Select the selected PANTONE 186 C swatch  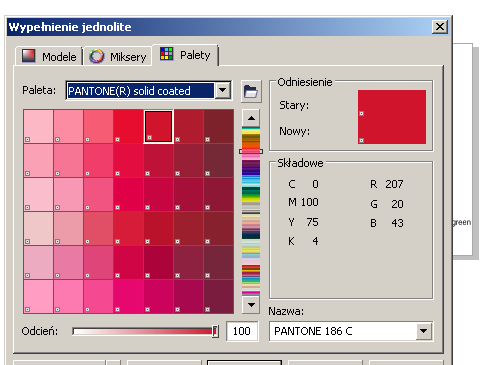[x=158, y=127]
